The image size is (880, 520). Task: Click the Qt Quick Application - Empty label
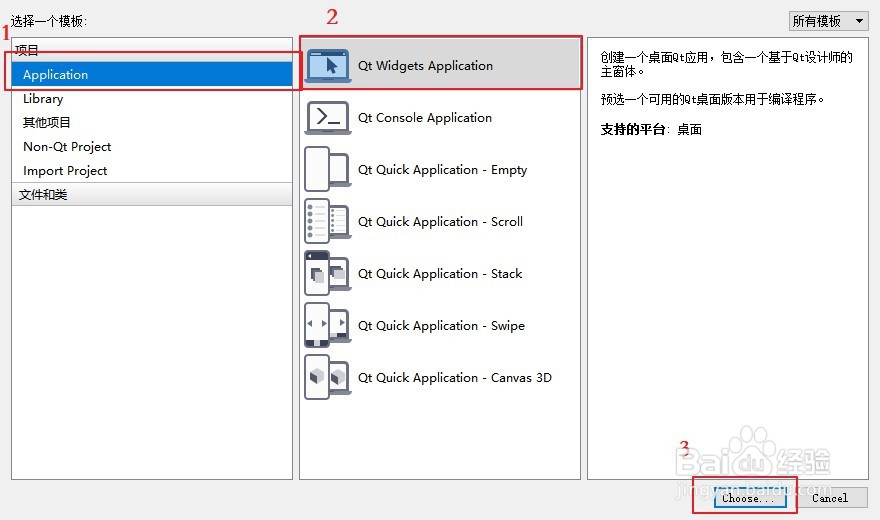(x=443, y=169)
